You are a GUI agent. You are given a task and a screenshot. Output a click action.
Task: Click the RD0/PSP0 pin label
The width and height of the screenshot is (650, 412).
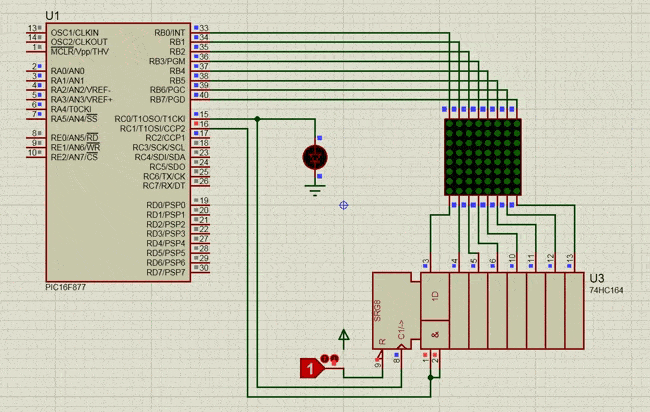[166, 205]
